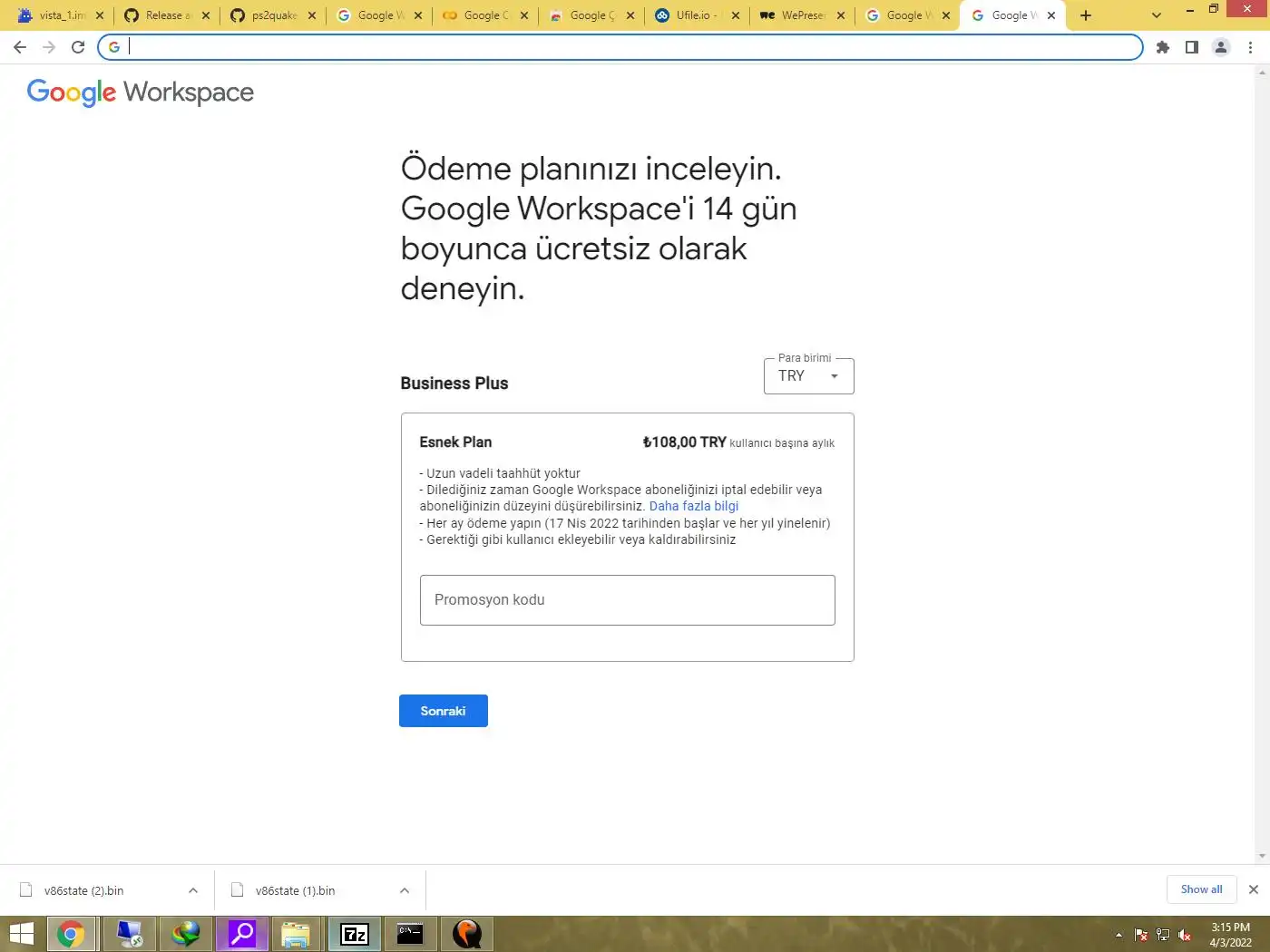Show hidden system tray icons
Screen dimensions: 1270x952
(x=1119, y=935)
